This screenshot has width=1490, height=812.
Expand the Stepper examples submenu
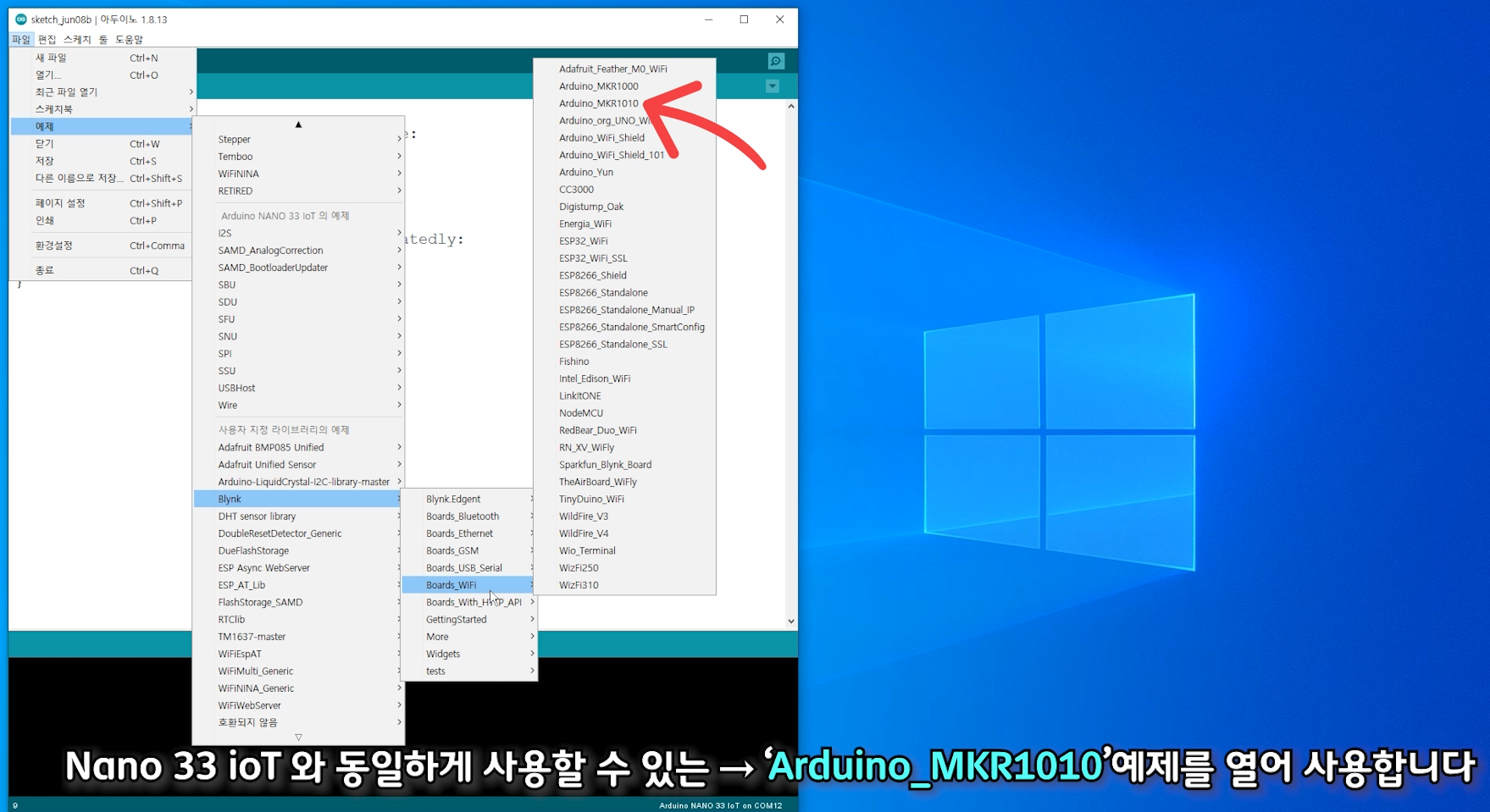[x=299, y=140]
